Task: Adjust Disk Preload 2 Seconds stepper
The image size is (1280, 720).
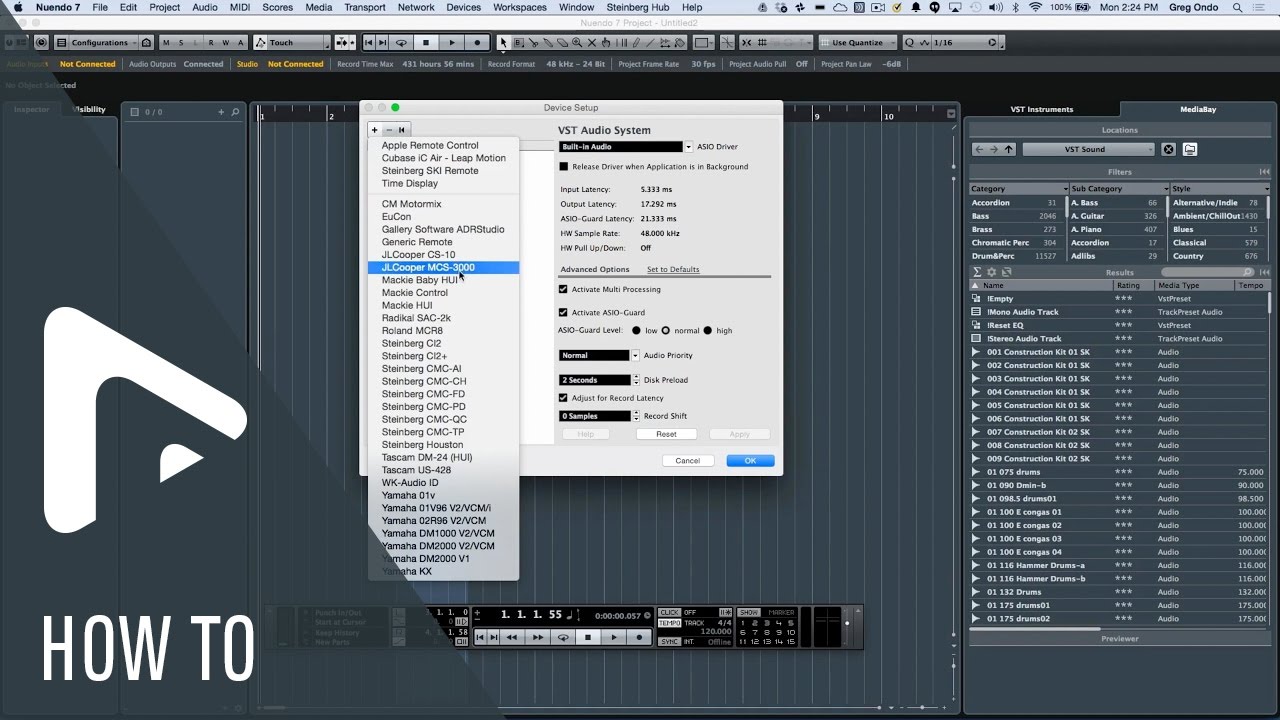Action: (x=635, y=380)
